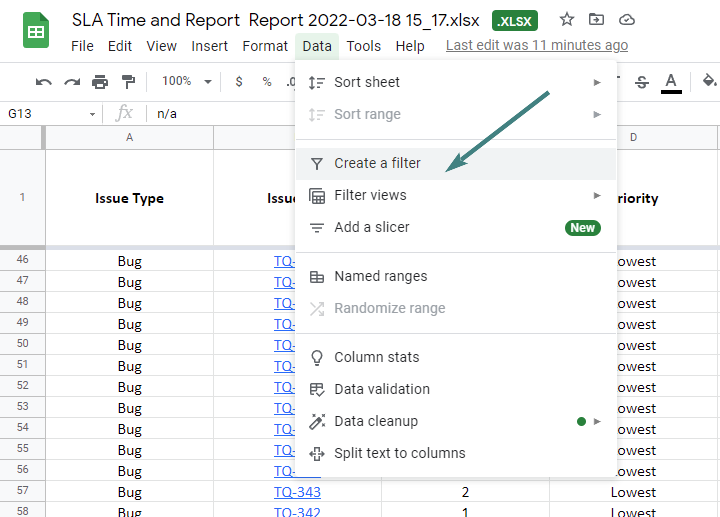The width and height of the screenshot is (720, 517).
Task: Choose Create a filter menu option
Action: 377,163
